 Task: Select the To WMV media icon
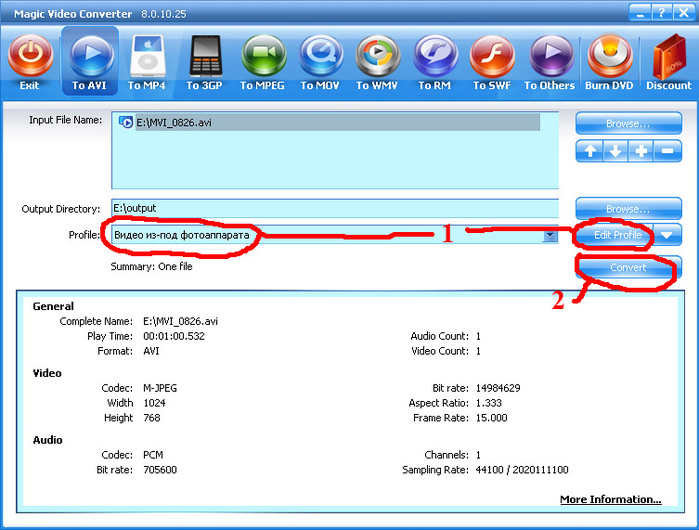point(378,56)
